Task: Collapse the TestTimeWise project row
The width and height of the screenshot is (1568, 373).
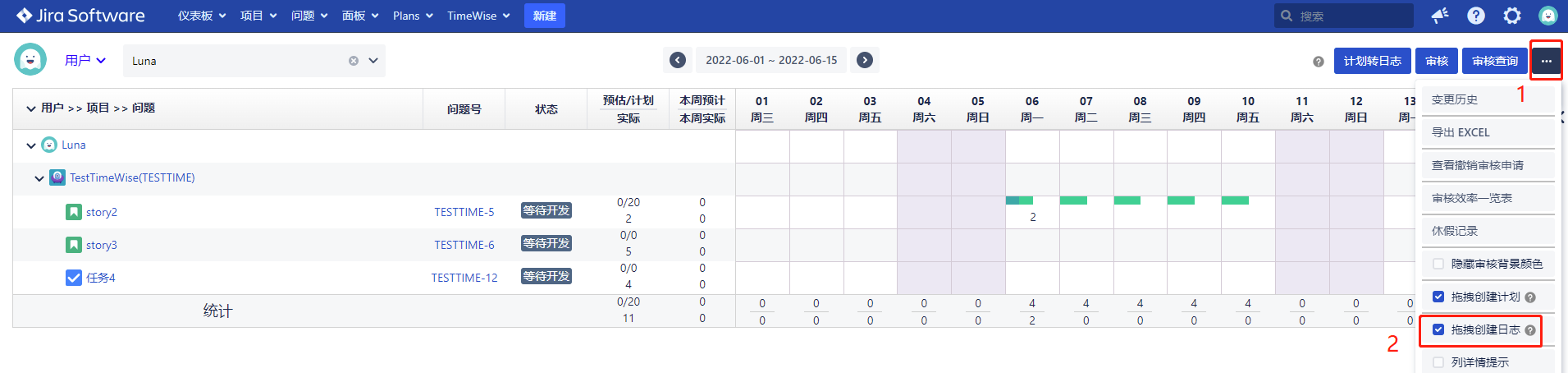Action: click(39, 178)
